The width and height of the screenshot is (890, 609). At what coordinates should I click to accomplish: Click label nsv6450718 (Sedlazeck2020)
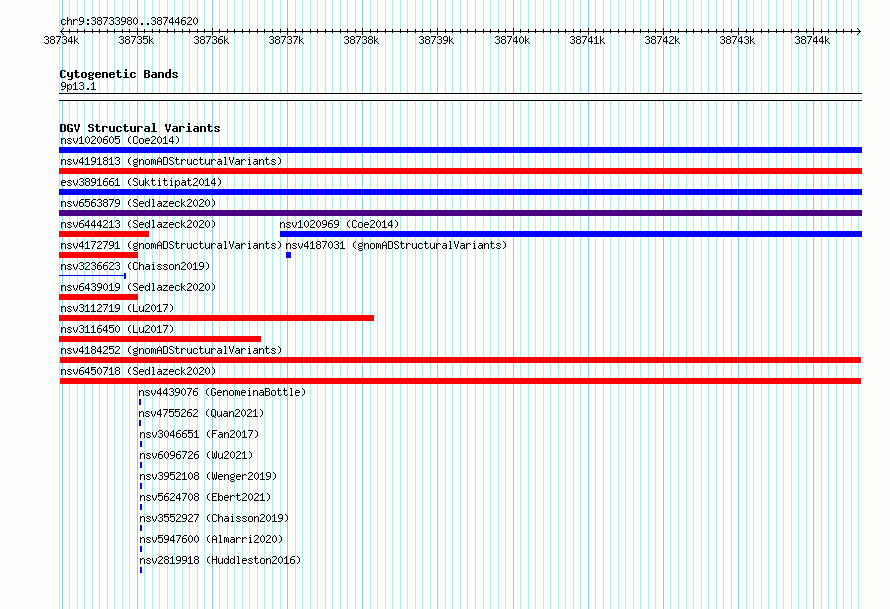138,371
